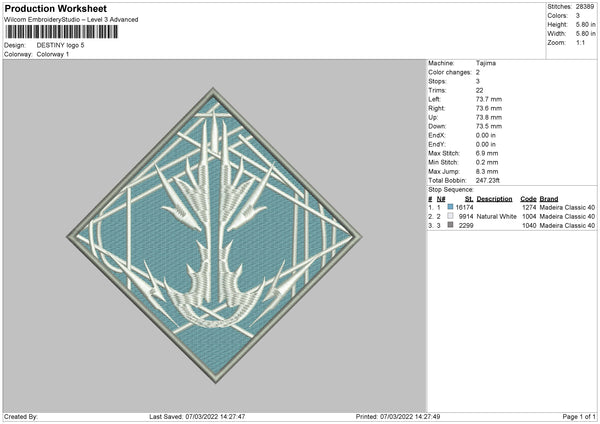
Task: Click the Zoom value 1:1
Action: tap(580, 43)
